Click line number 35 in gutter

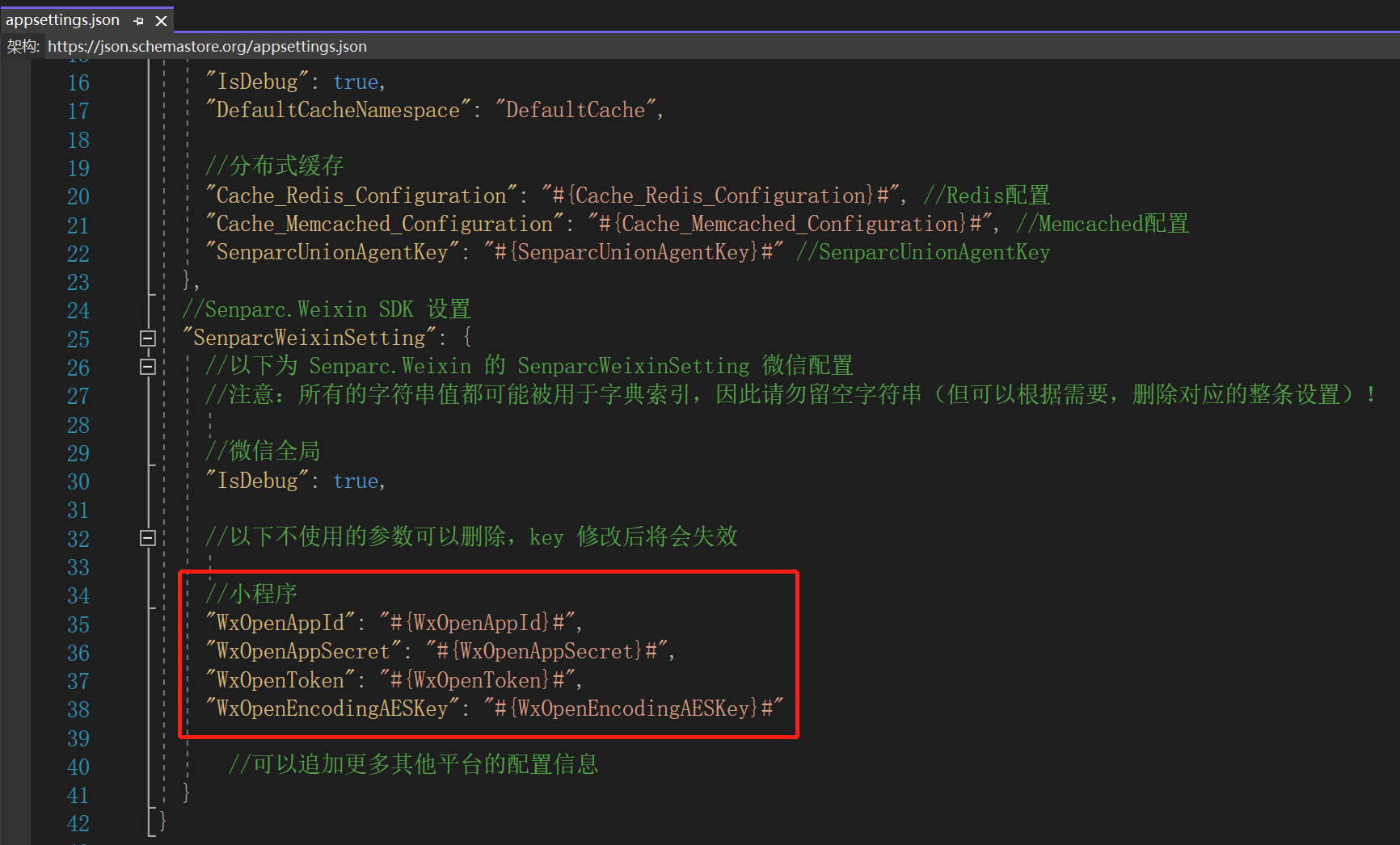[78, 624]
